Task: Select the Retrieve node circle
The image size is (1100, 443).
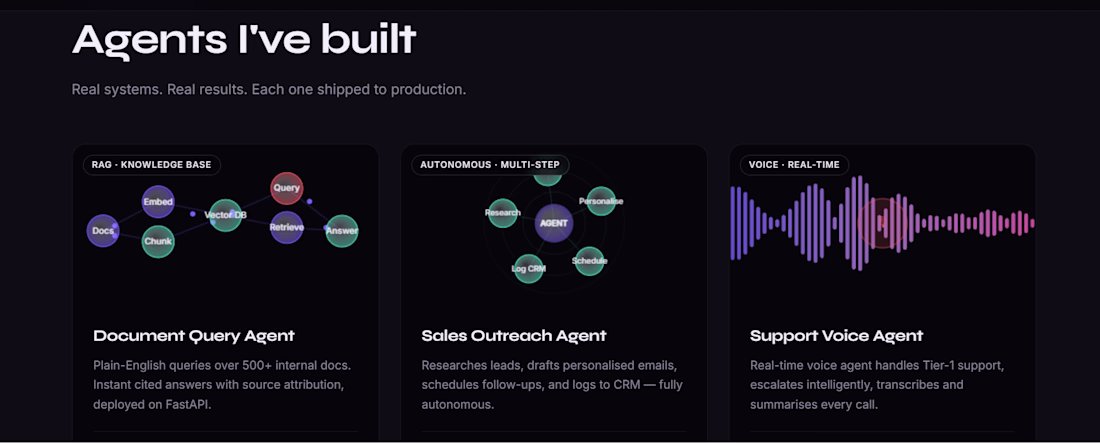Action: coord(286,227)
